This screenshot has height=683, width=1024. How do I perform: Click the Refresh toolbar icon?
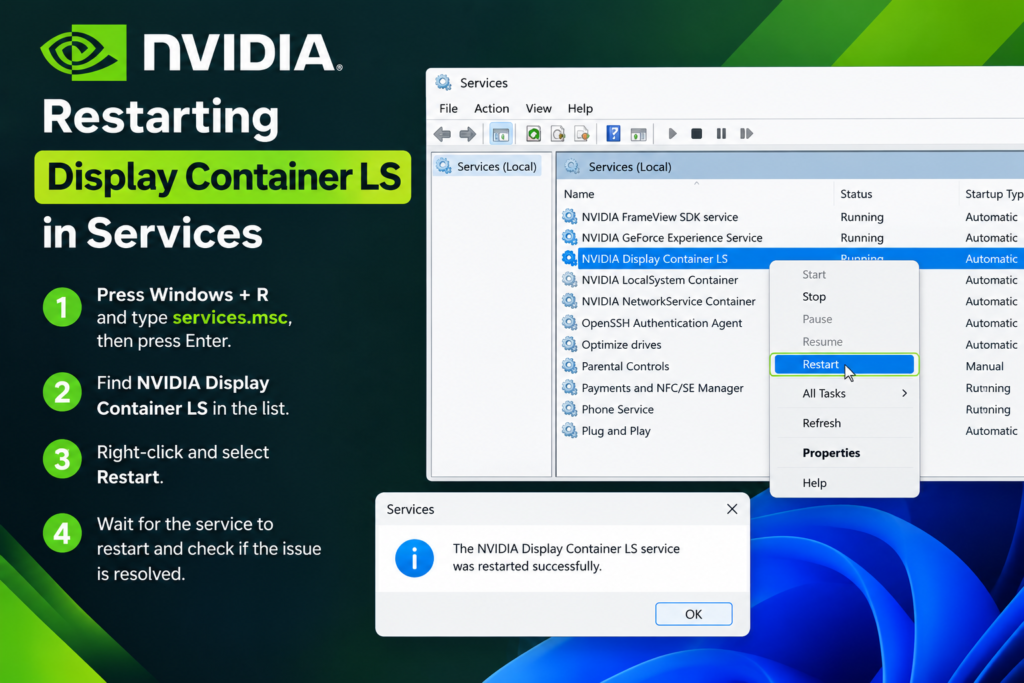pos(534,134)
